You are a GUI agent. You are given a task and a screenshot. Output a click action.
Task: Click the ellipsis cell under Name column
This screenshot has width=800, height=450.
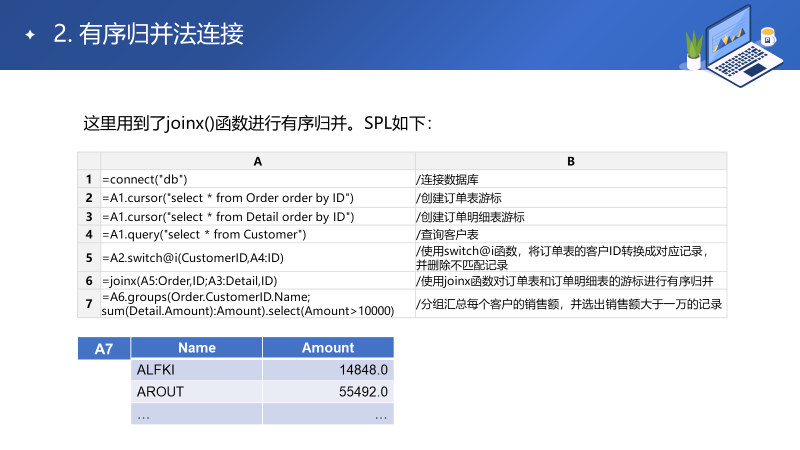coord(197,413)
